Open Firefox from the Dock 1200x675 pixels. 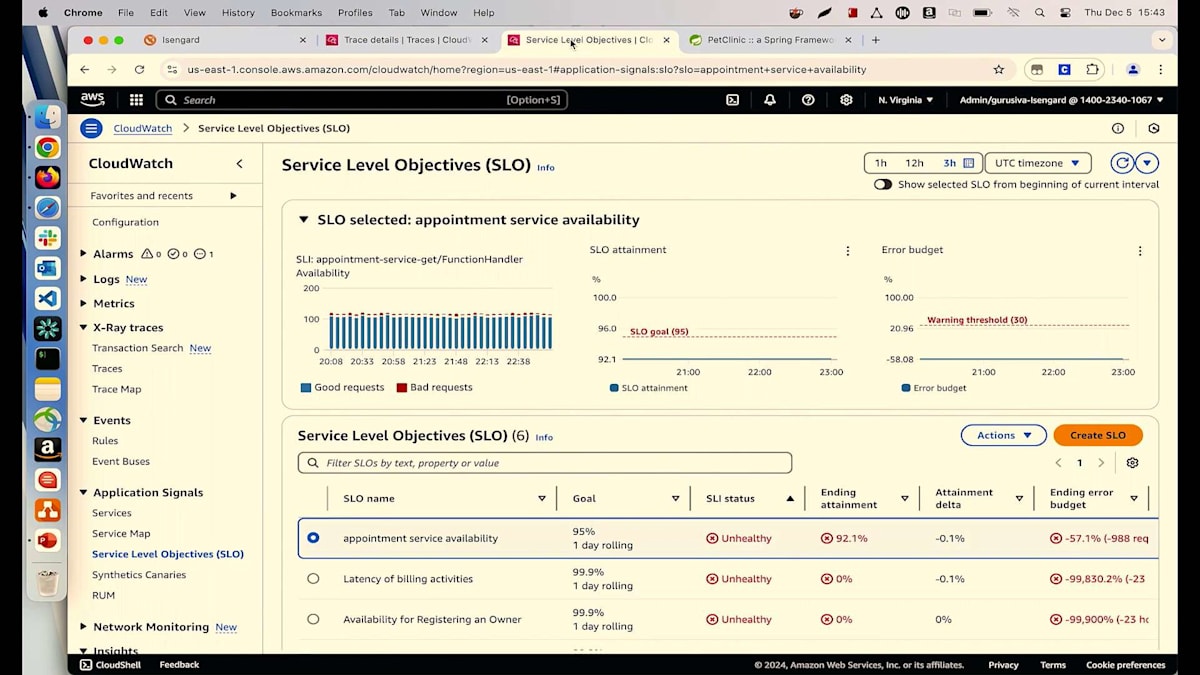coord(47,177)
